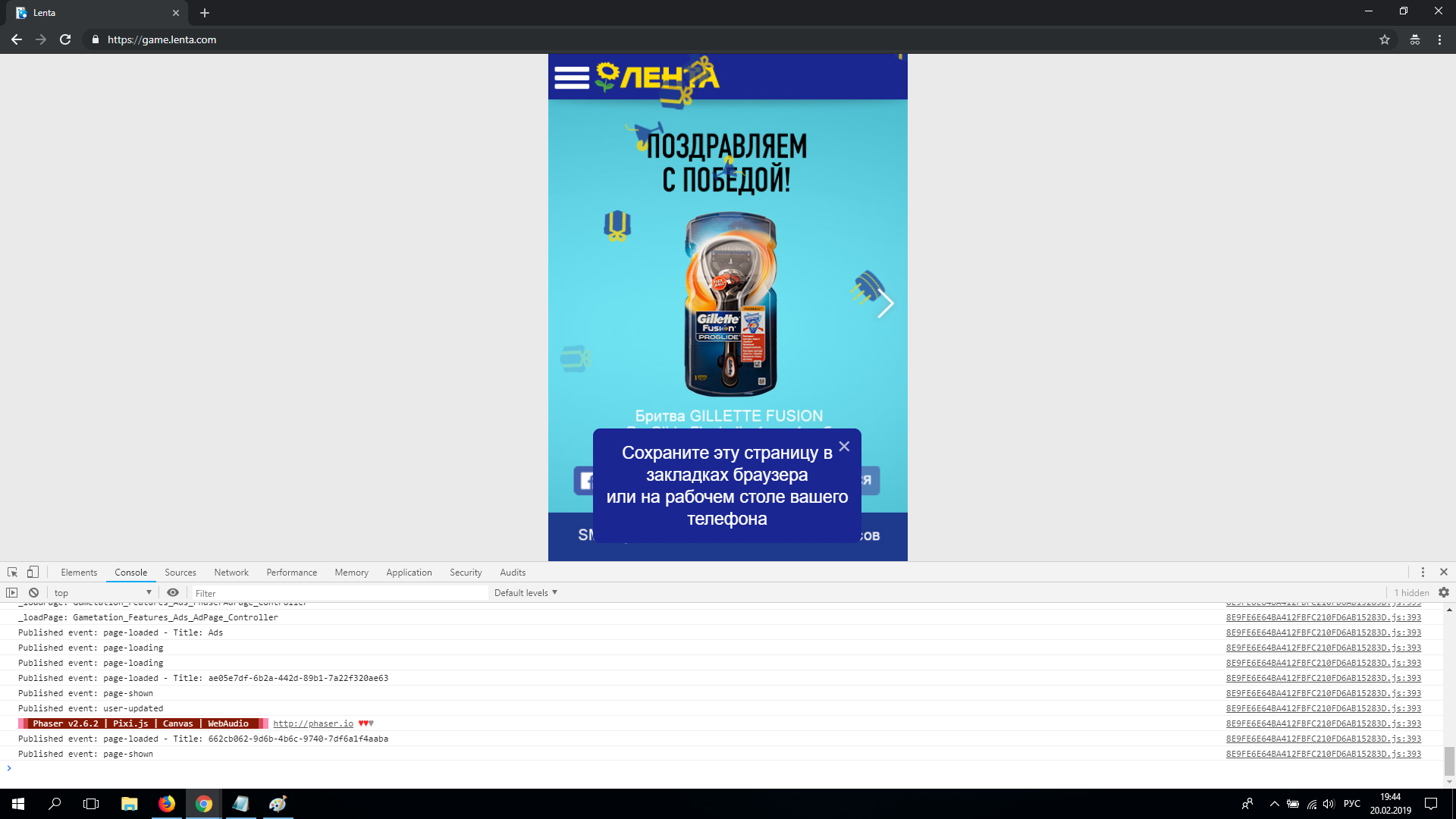View site security info via the padlock
Image resolution: width=1456 pixels, height=819 pixels.
tap(96, 39)
